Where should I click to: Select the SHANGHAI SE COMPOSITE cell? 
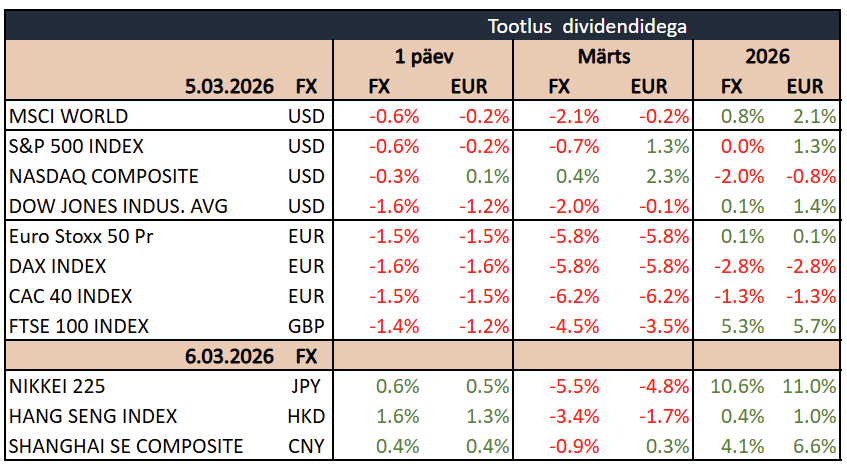click(125, 446)
